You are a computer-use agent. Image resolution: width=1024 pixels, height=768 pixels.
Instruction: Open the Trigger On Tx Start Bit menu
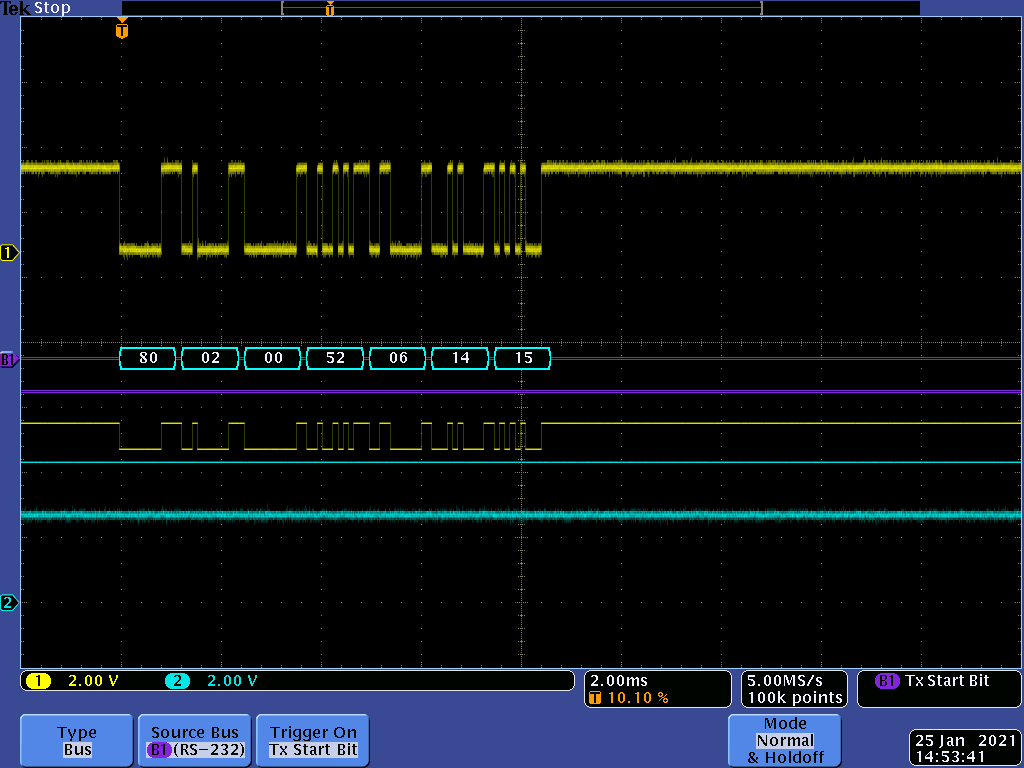[313, 740]
